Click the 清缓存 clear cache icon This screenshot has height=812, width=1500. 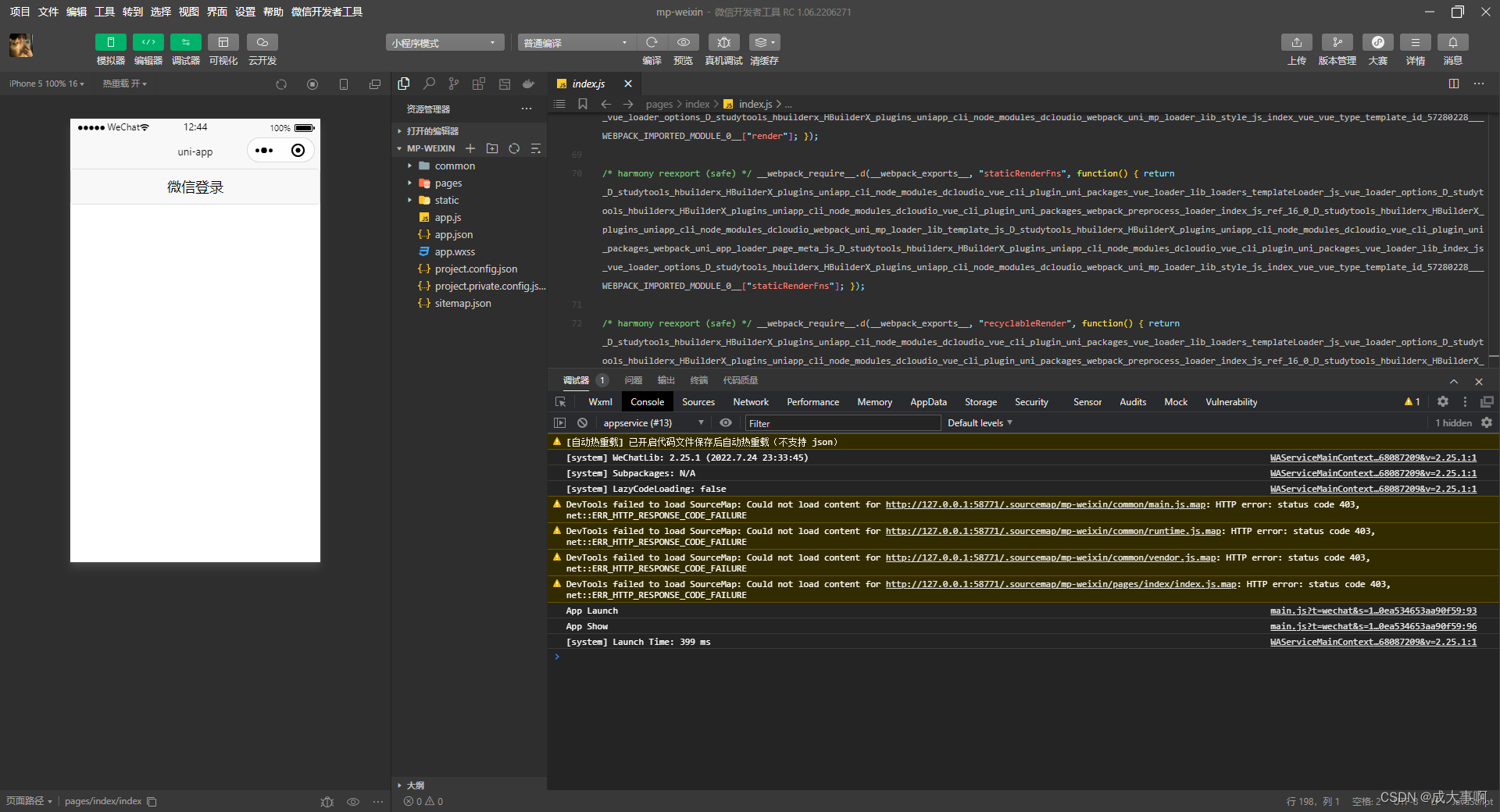(764, 42)
